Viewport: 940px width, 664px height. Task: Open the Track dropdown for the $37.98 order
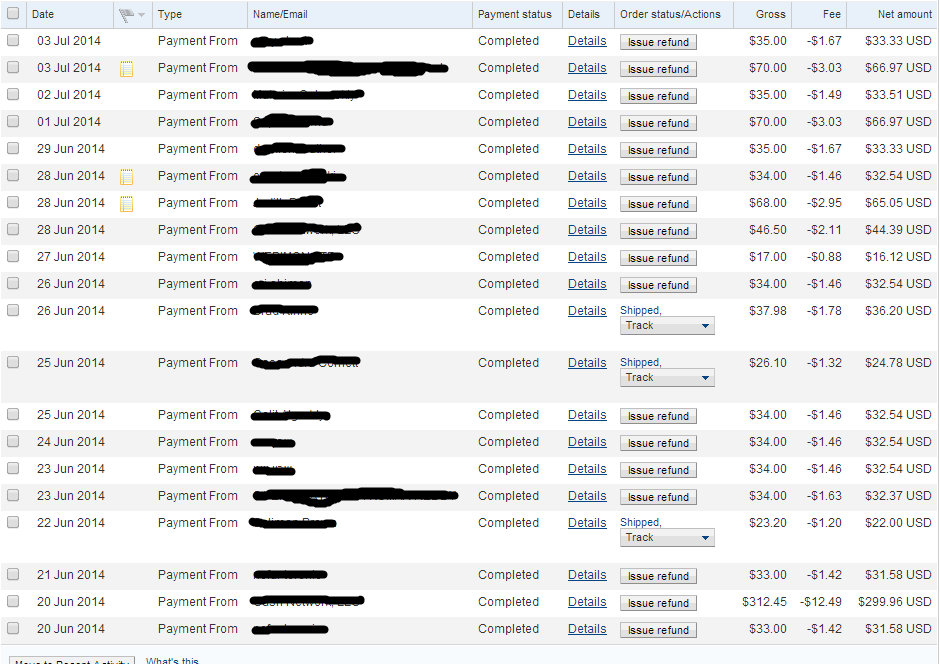(x=667, y=326)
